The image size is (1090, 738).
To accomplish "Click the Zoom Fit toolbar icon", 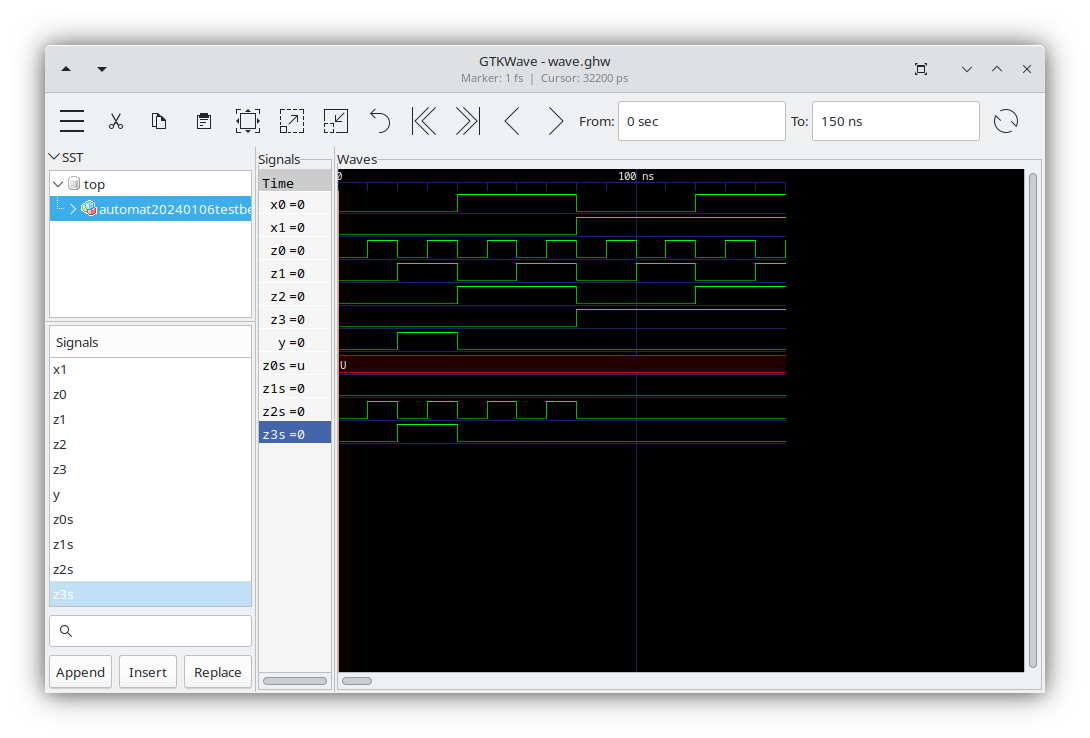I will tap(247, 120).
